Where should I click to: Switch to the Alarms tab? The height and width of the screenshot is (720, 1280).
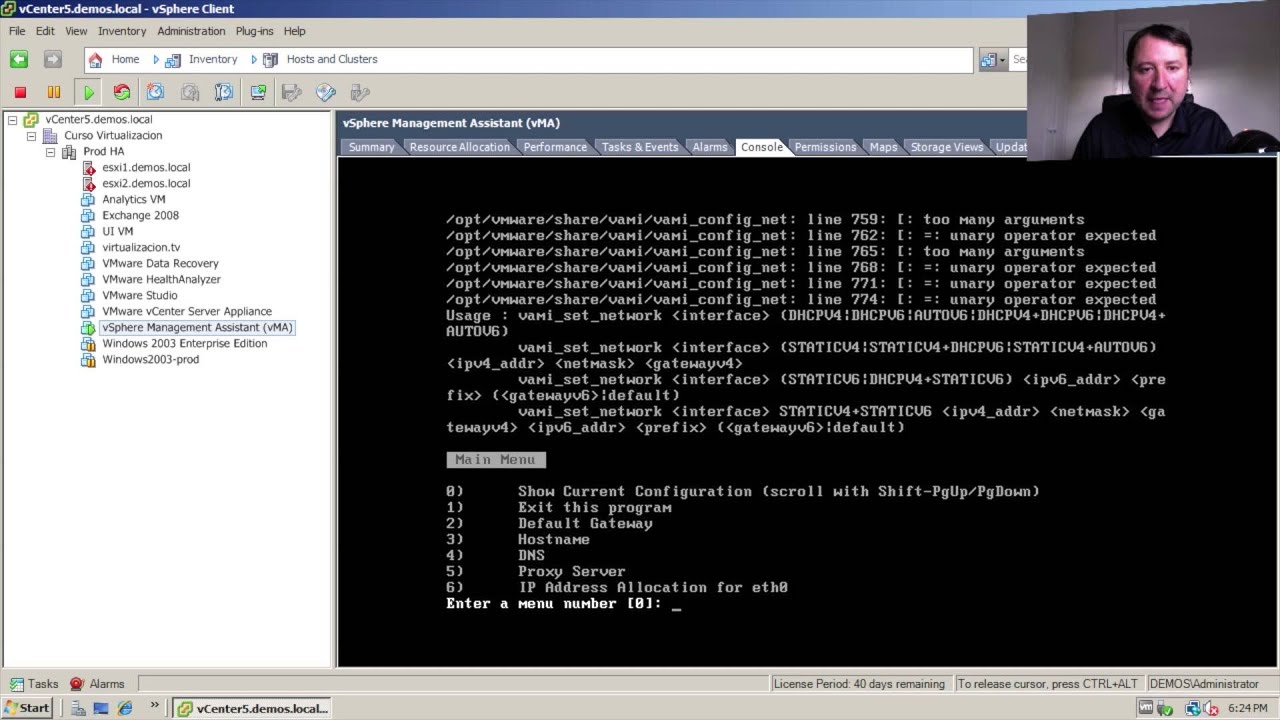[x=710, y=147]
